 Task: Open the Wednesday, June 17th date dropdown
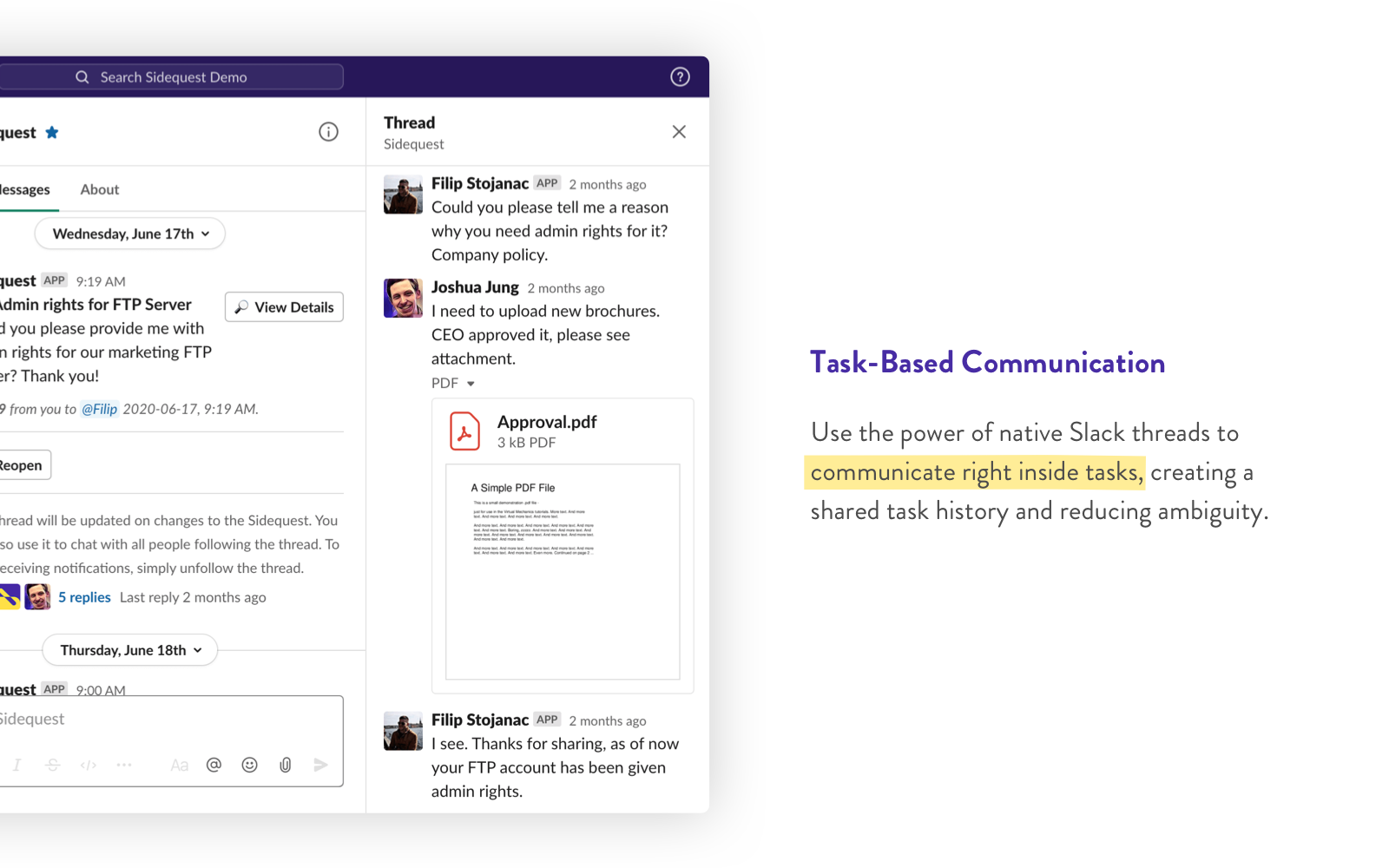tap(128, 233)
